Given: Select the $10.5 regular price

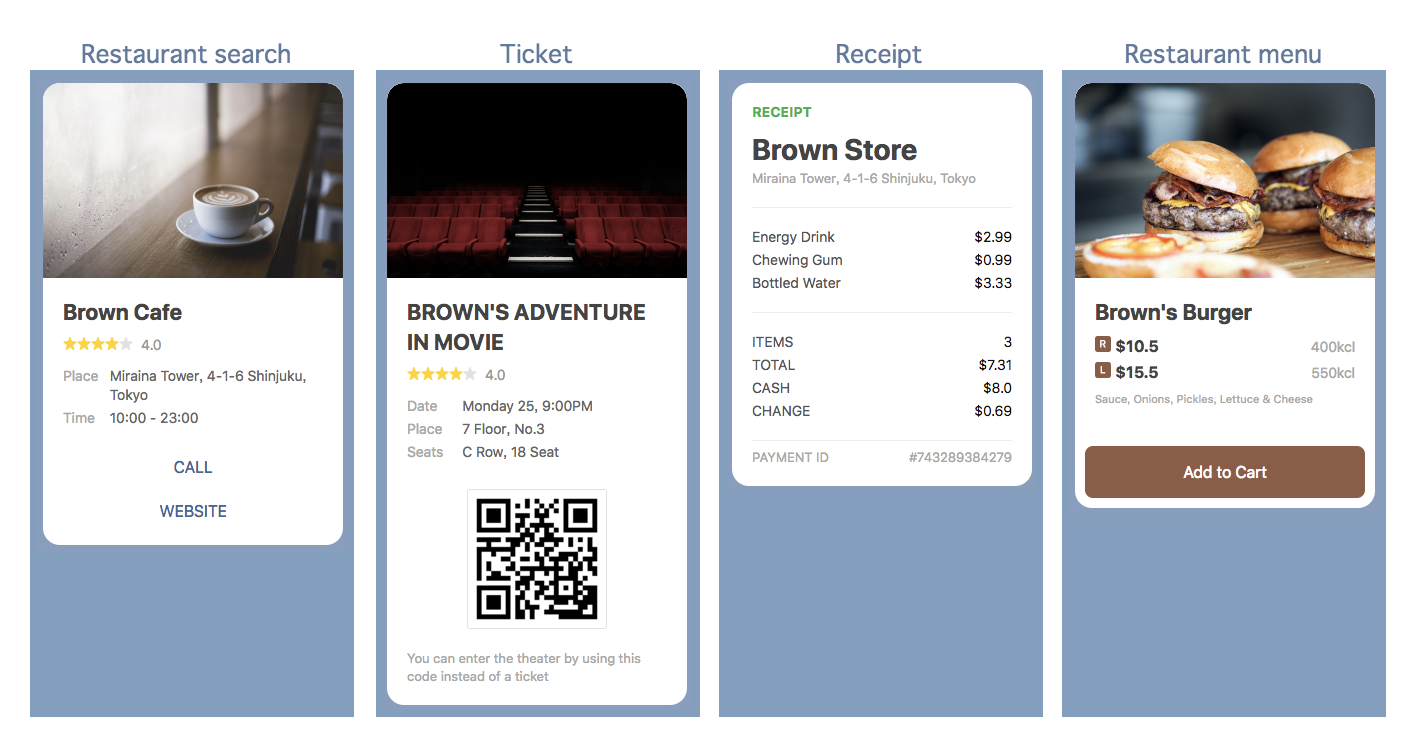Looking at the screenshot, I should click(x=1137, y=346).
